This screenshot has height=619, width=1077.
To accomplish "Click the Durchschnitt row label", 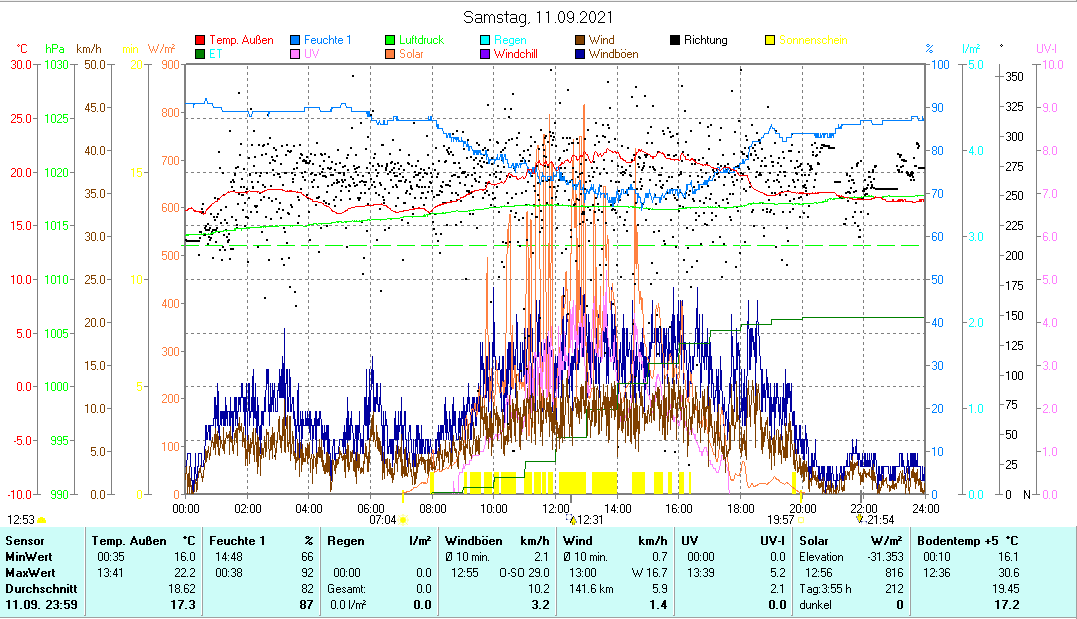I will pyautogui.click(x=41, y=589).
